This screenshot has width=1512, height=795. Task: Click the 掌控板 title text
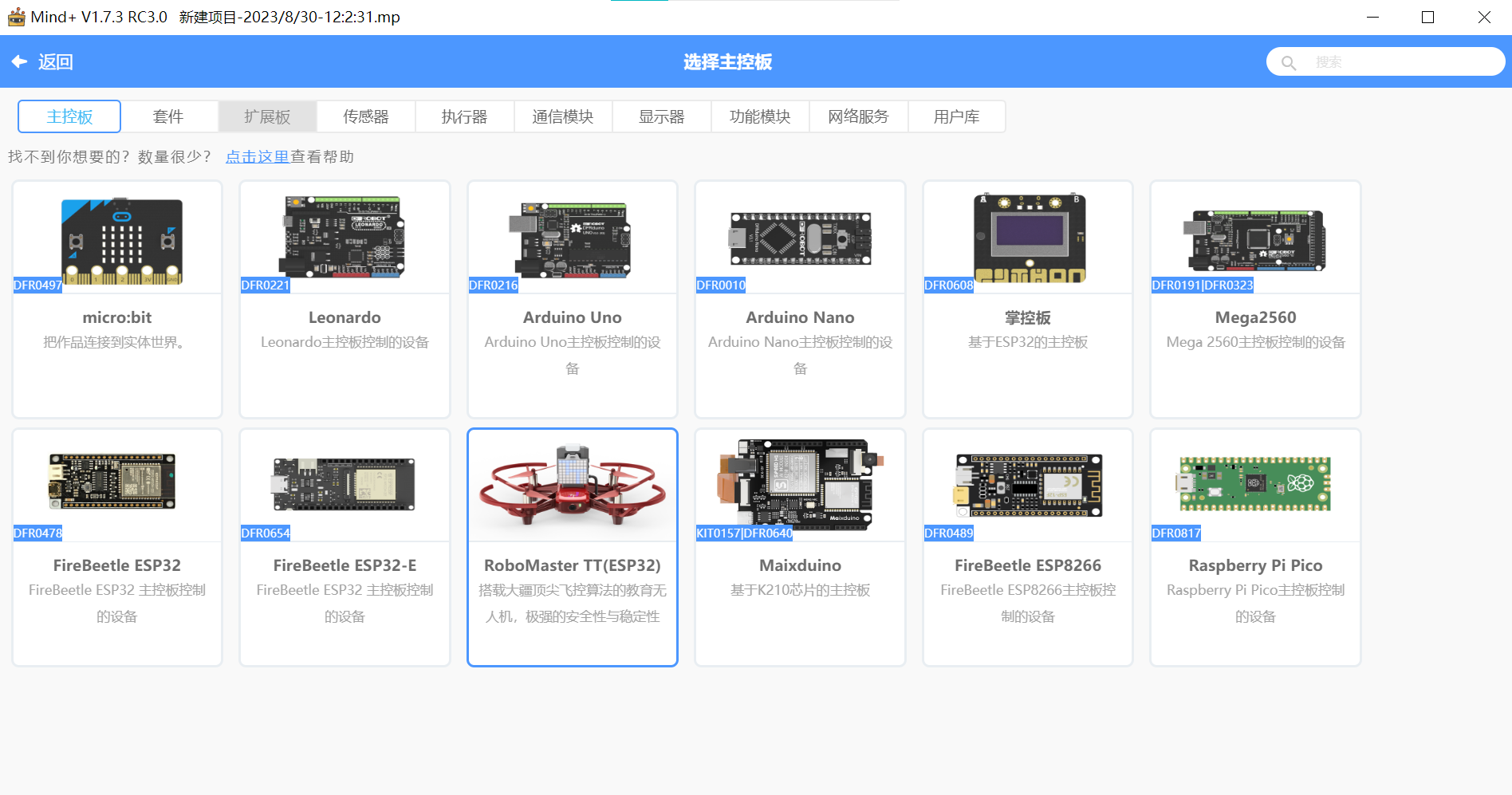point(1028,318)
